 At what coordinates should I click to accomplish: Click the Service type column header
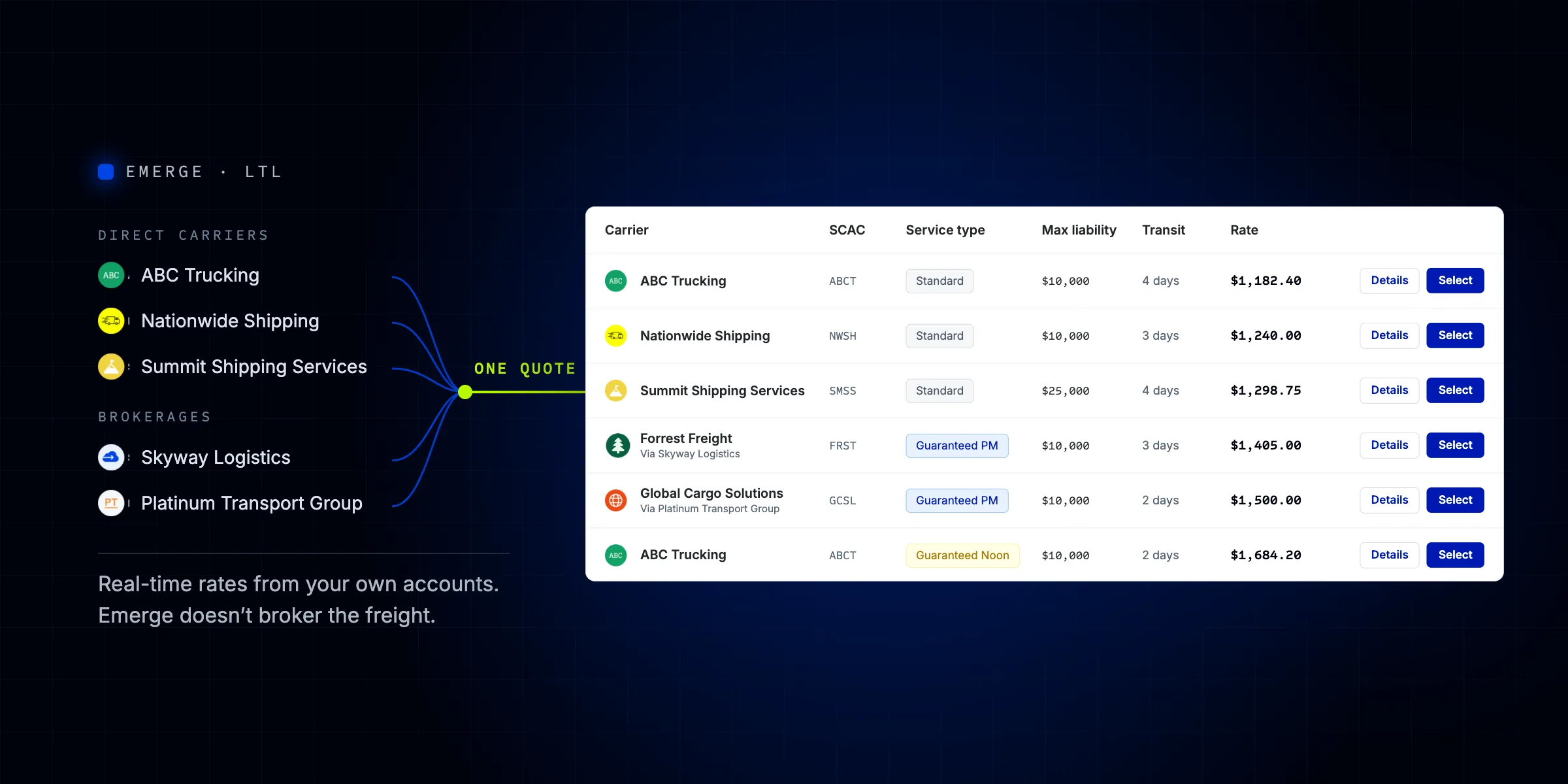[x=945, y=230]
